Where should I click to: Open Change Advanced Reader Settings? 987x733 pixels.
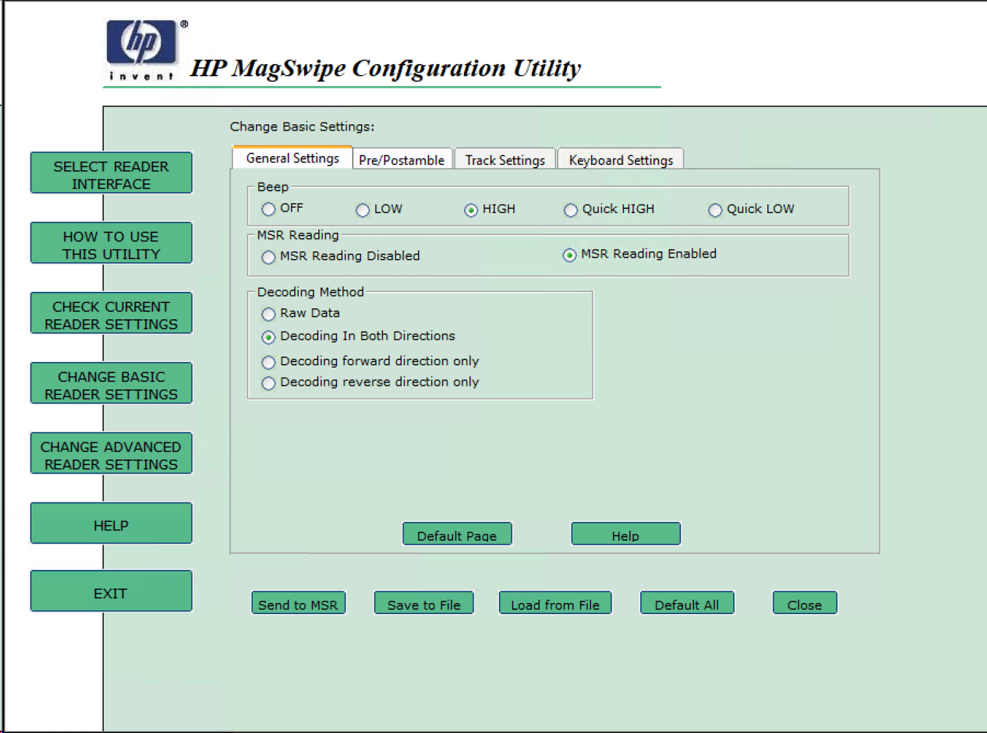click(x=111, y=453)
